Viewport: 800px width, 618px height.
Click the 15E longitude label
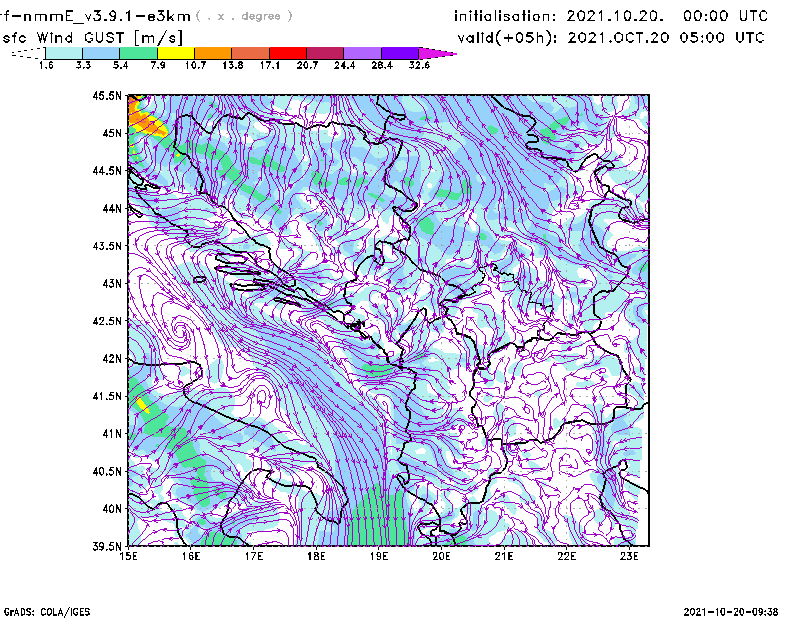[128, 556]
